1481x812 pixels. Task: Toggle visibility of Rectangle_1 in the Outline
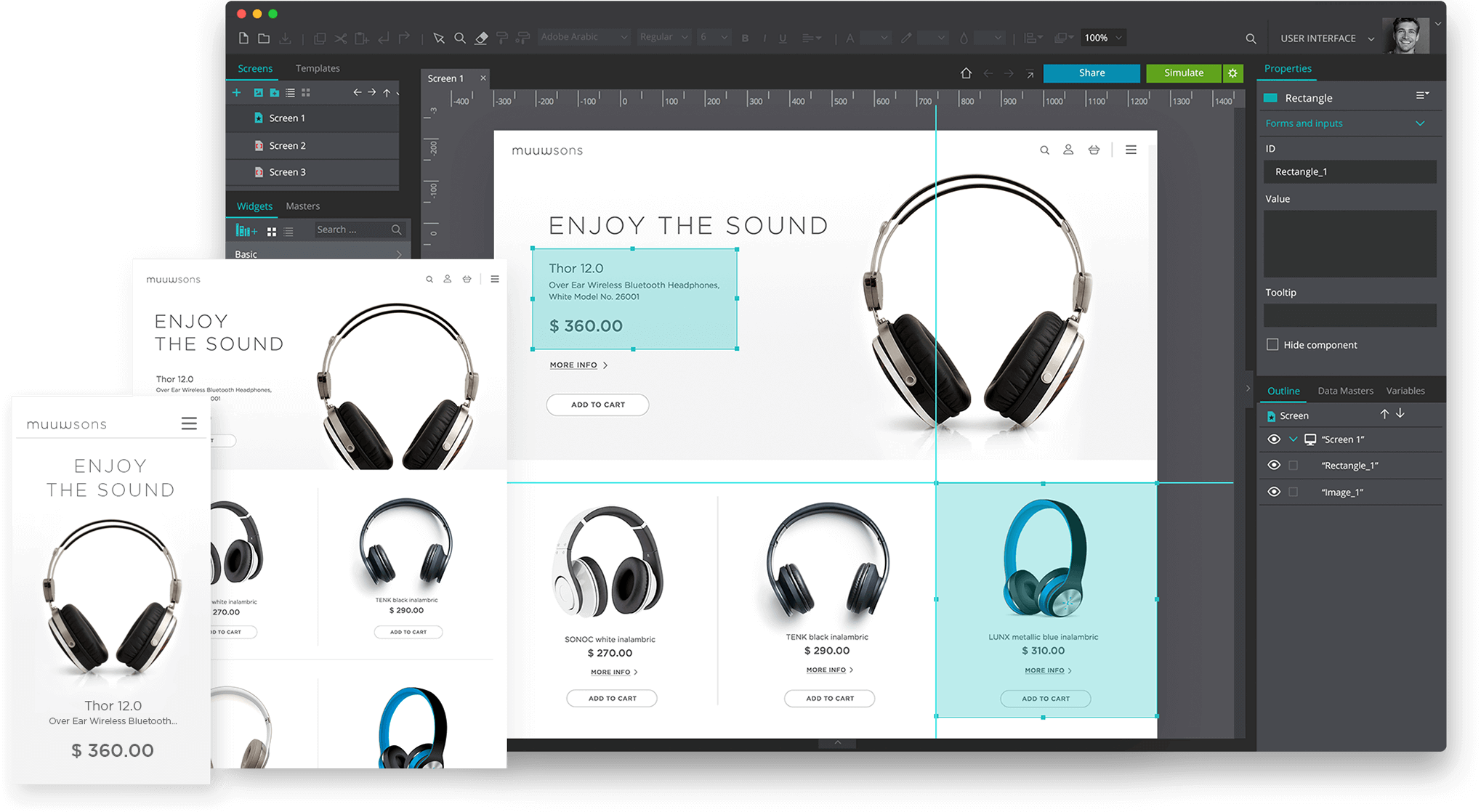tap(1274, 465)
